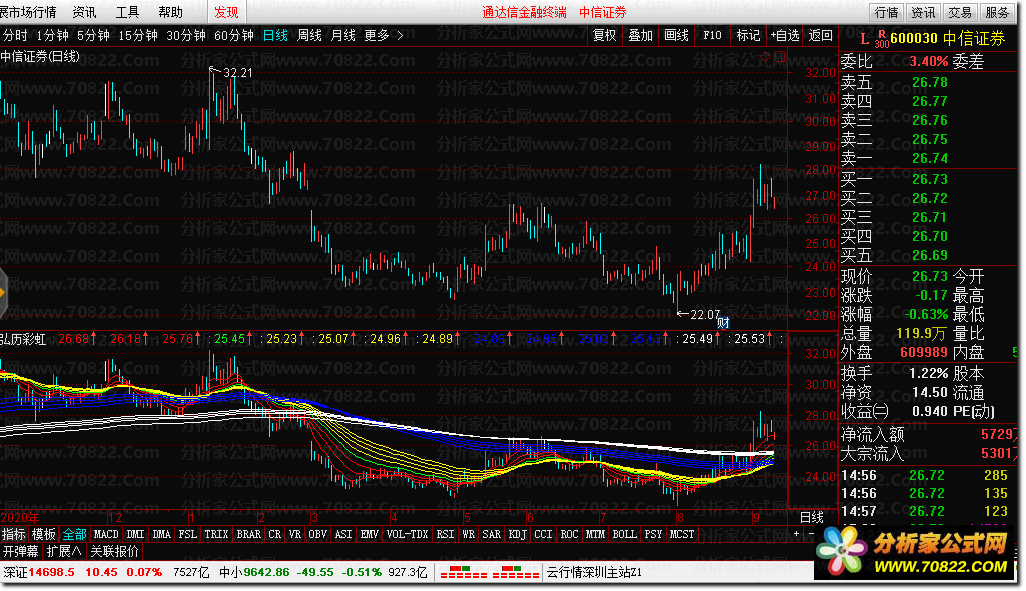The width and height of the screenshot is (1026, 591).
Task: Open the 关联报价 related quotes
Action: [115, 552]
